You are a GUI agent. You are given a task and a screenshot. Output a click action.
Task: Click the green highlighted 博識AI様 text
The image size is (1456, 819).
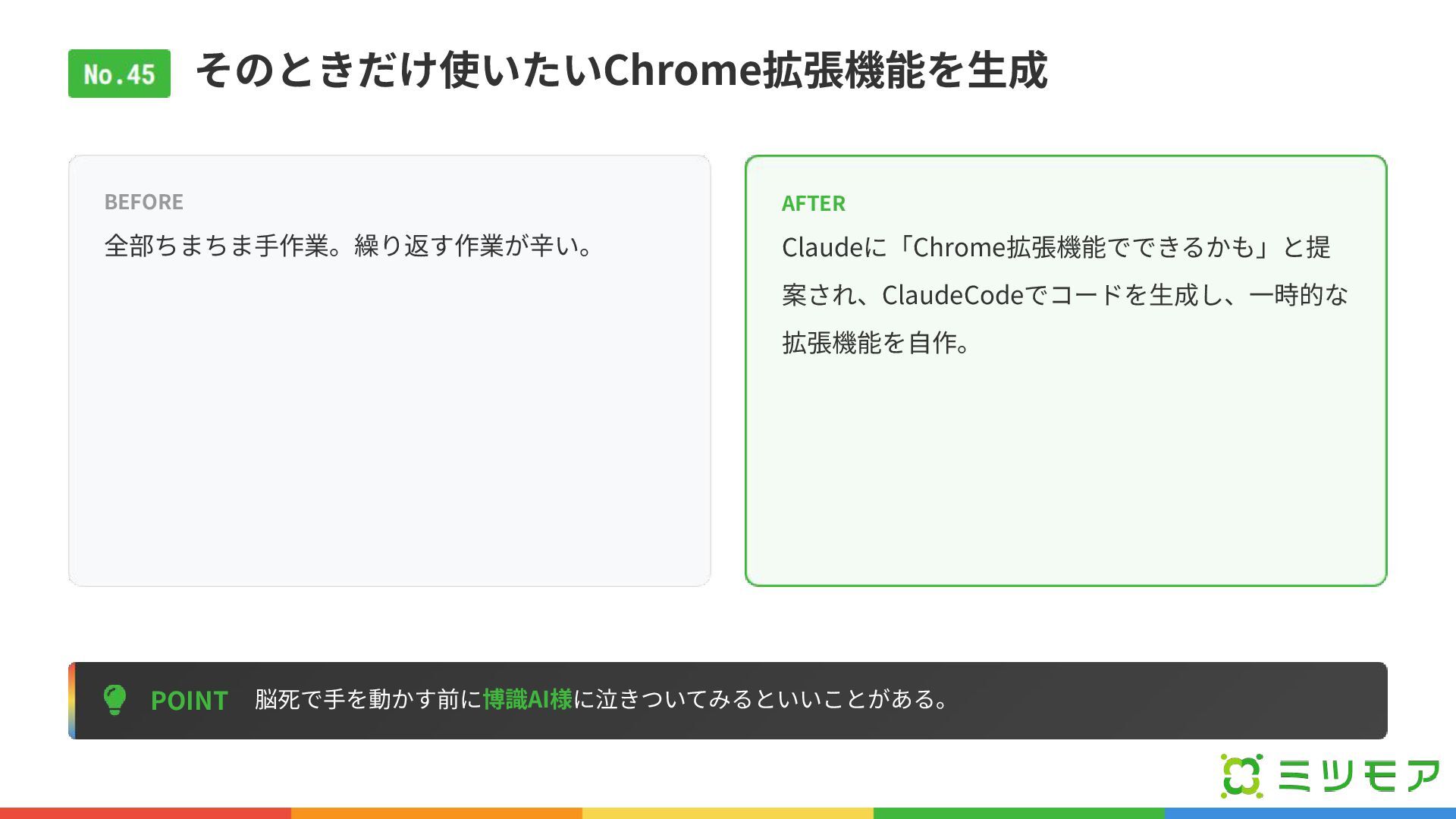pyautogui.click(x=528, y=699)
